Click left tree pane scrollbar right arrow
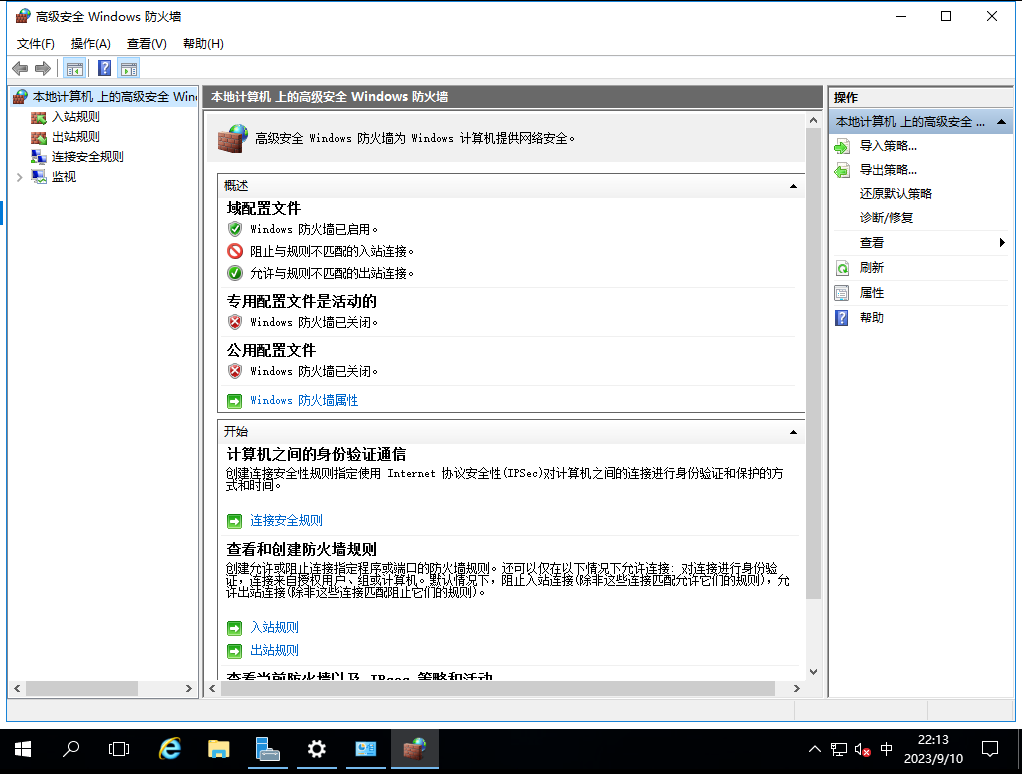 [188, 688]
